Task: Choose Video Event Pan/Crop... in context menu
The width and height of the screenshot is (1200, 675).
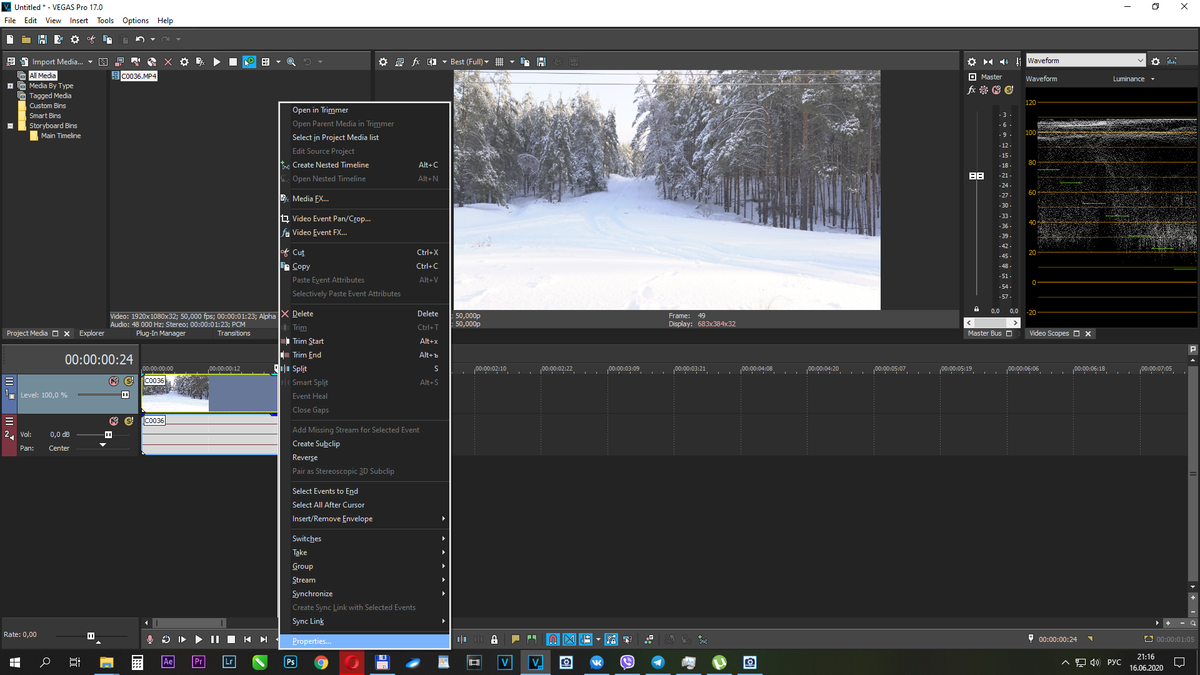Action: pos(364,219)
